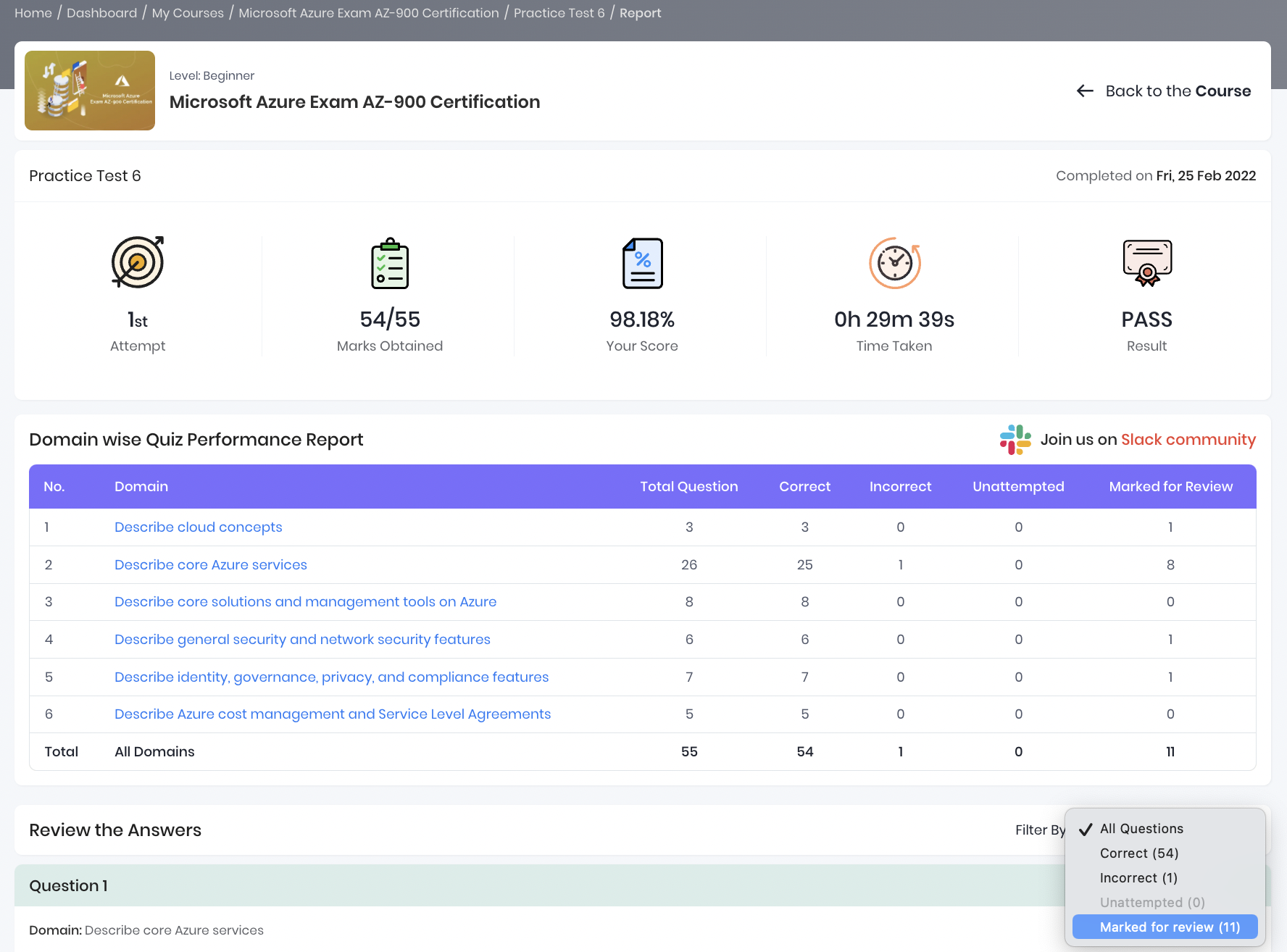This screenshot has width=1287, height=952.
Task: Open Microsoft Azure Exam AZ-900 Certification breadcrumb
Action: tap(369, 13)
